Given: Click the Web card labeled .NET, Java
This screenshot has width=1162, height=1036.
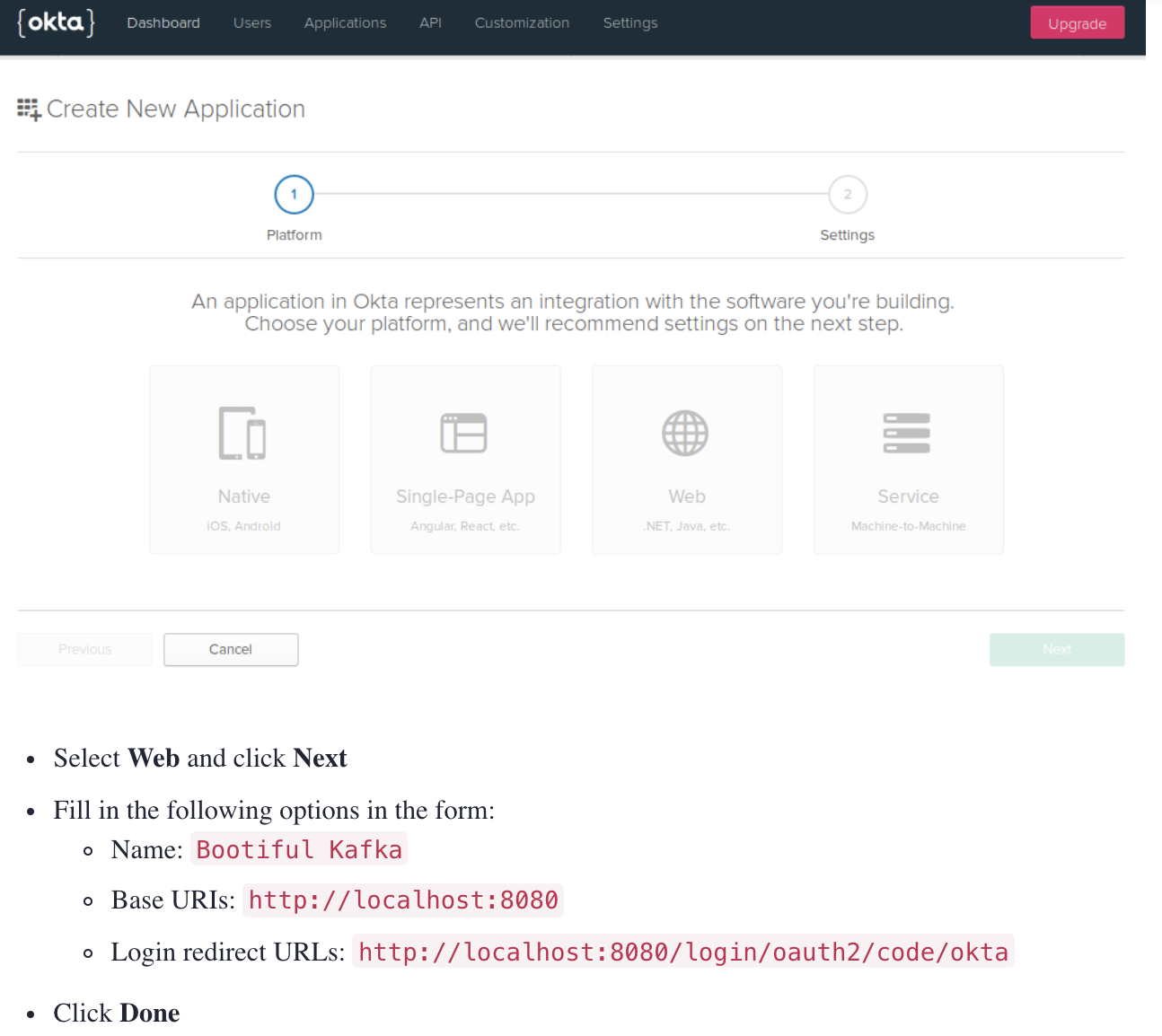Looking at the screenshot, I should [686, 460].
